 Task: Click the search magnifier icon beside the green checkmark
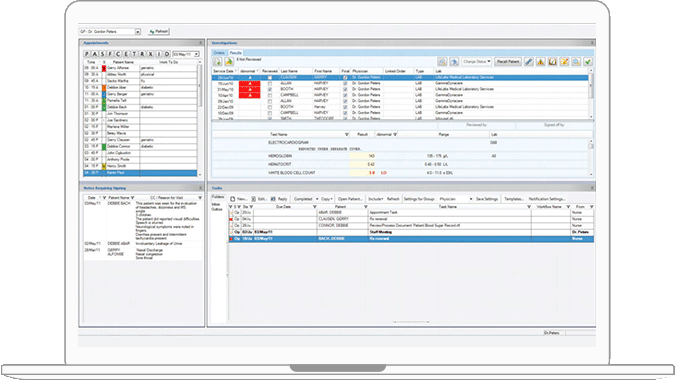[576, 62]
